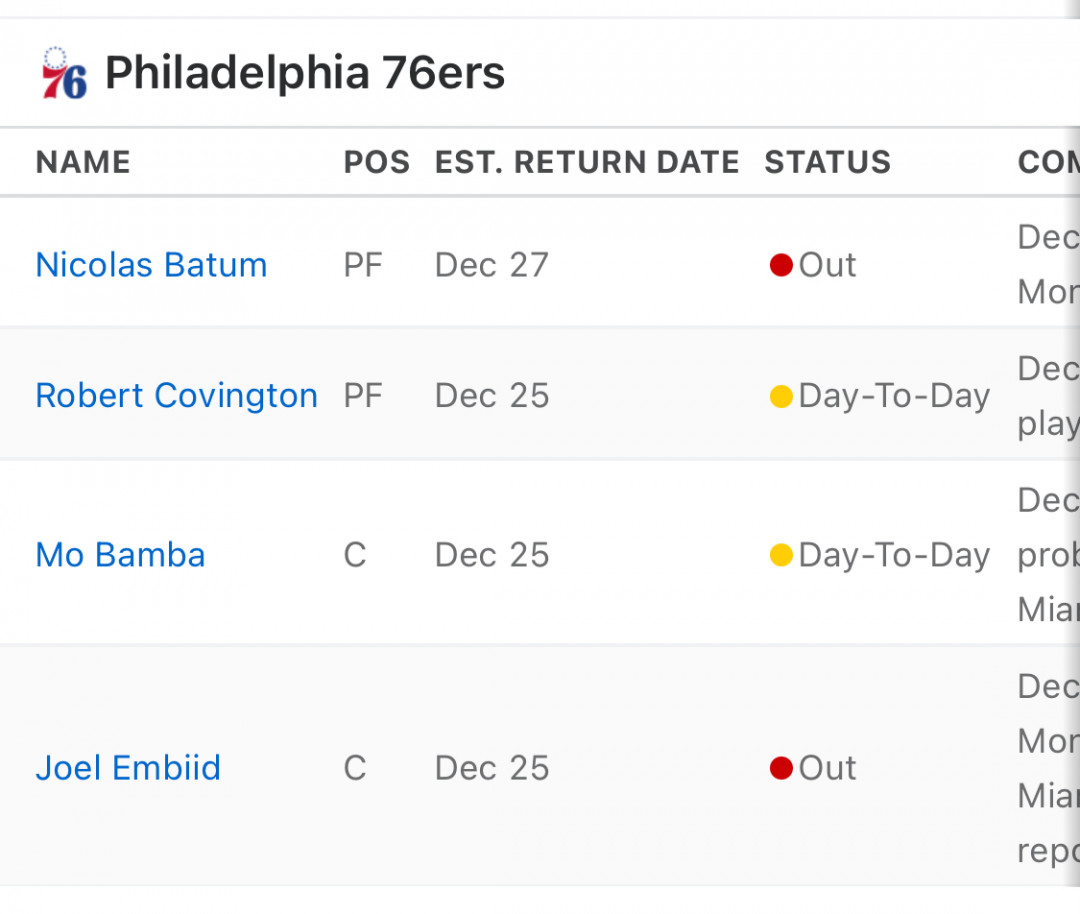
Task: Click the EST. RETURN DATE column header
Action: pos(587,163)
